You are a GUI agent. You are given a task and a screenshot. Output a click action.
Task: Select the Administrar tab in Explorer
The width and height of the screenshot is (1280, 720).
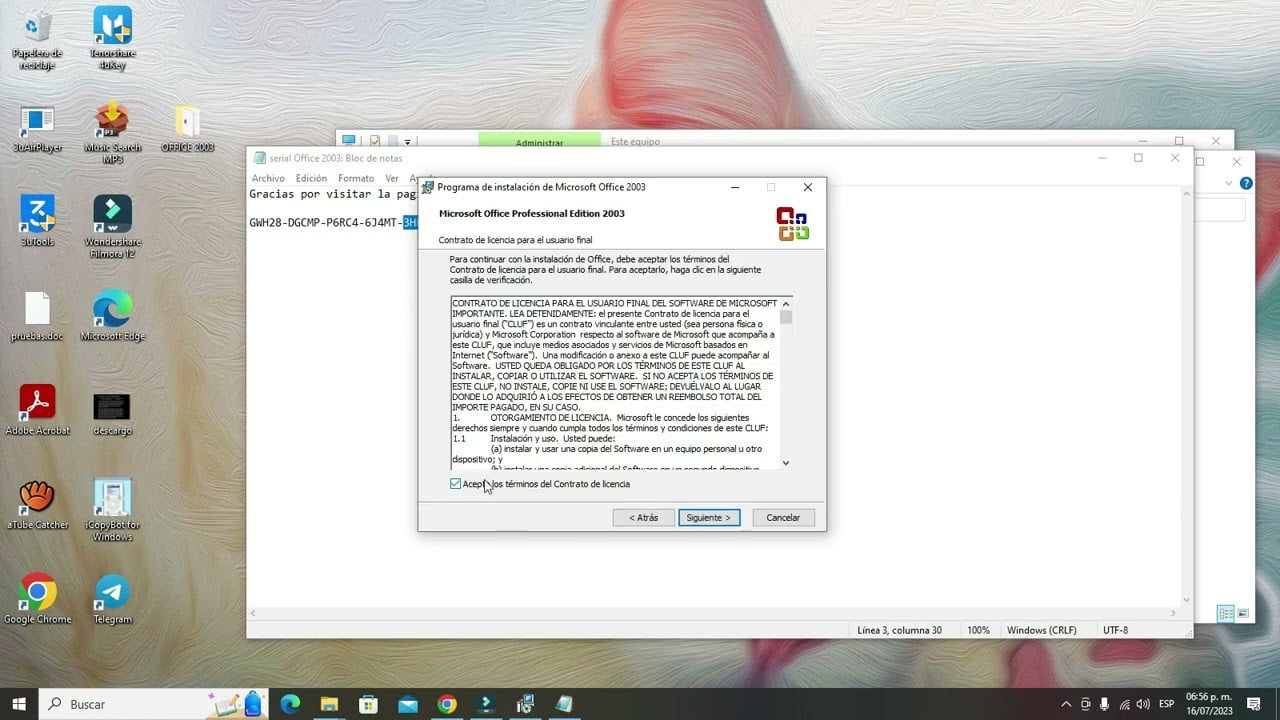click(539, 142)
